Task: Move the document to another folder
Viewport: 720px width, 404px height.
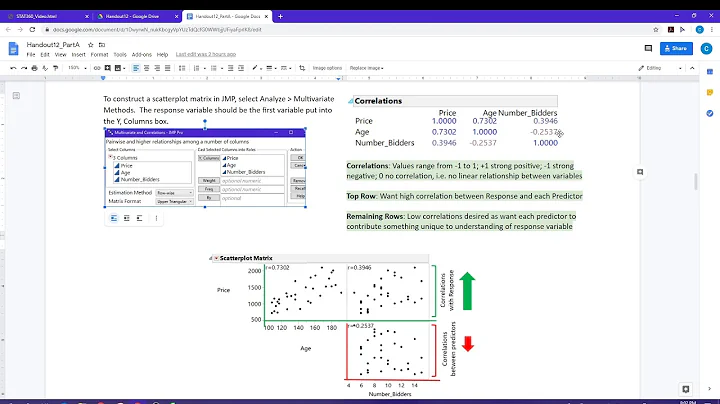Action: pyautogui.click(x=102, y=45)
